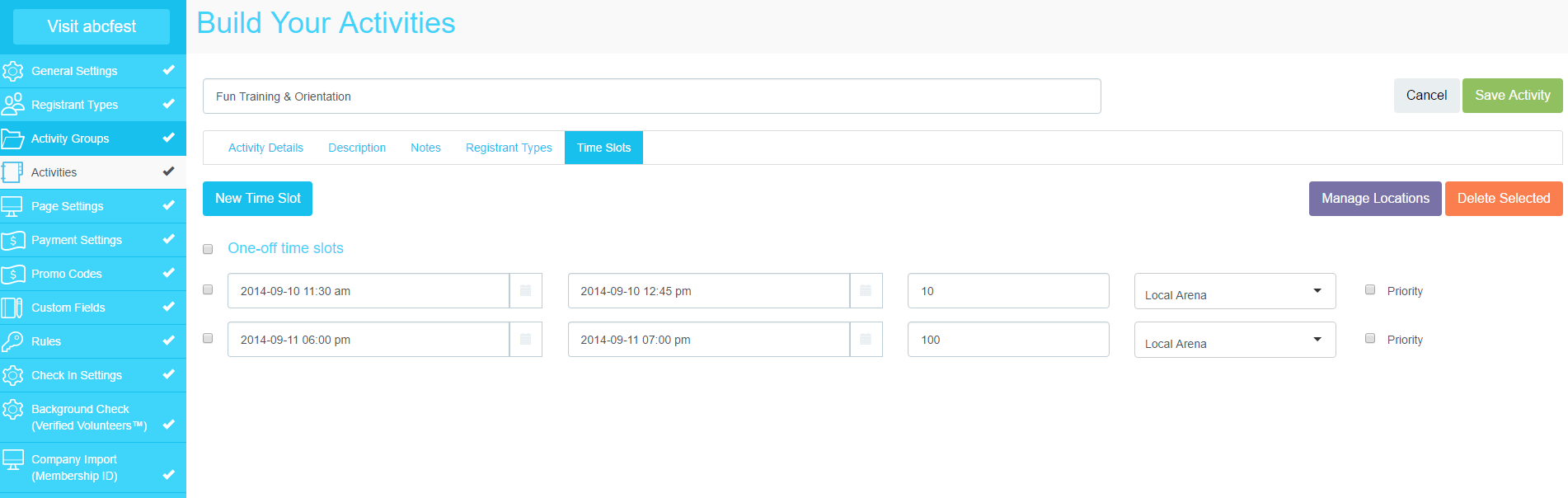The width and height of the screenshot is (1568, 498).
Task: Click the Rules key icon
Action: click(12, 341)
